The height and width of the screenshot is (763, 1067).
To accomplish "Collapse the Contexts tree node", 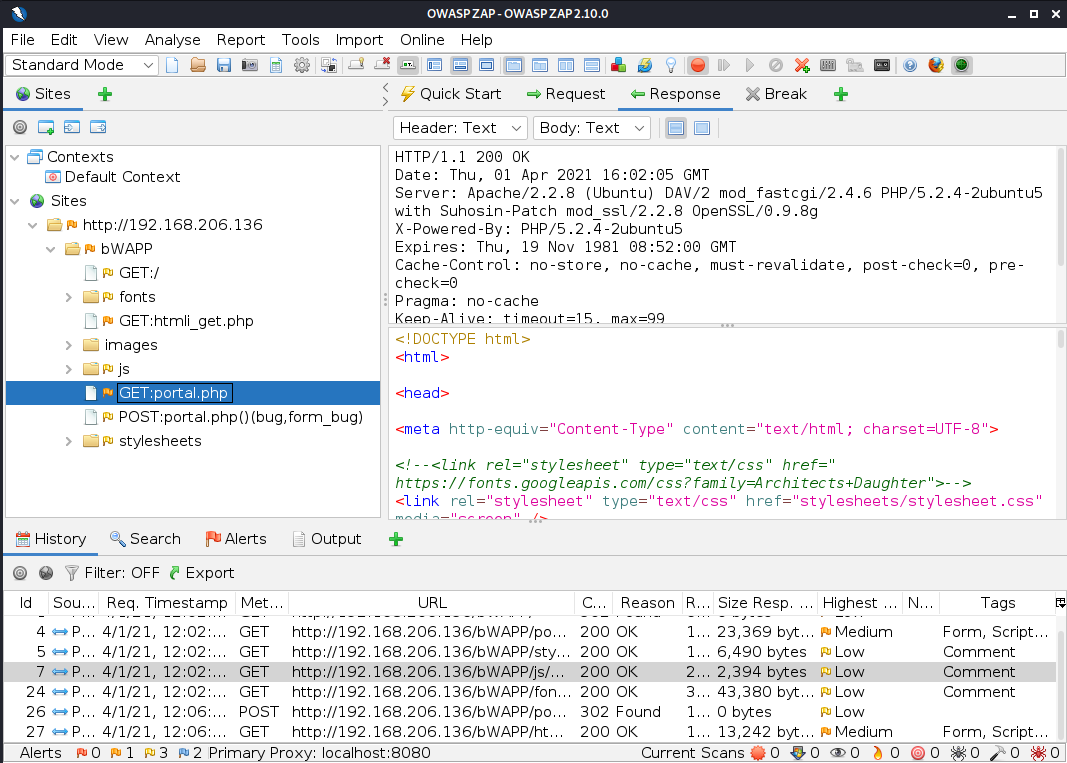I will 15,157.
